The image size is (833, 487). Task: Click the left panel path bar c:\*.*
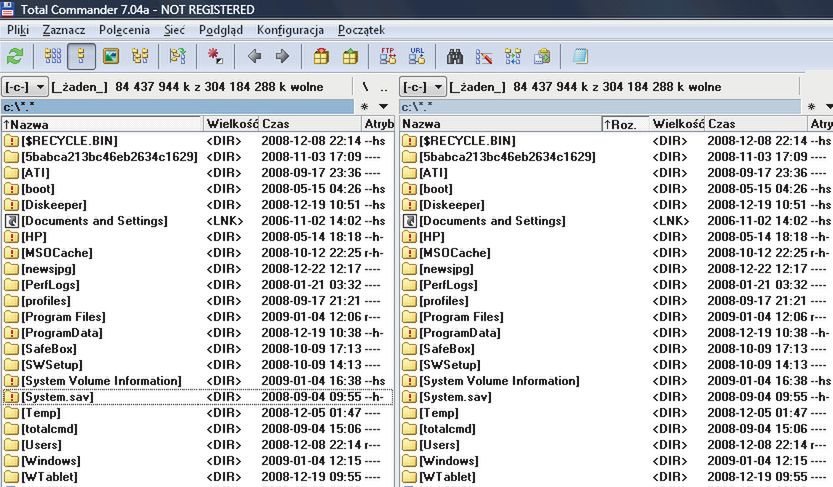click(177, 107)
